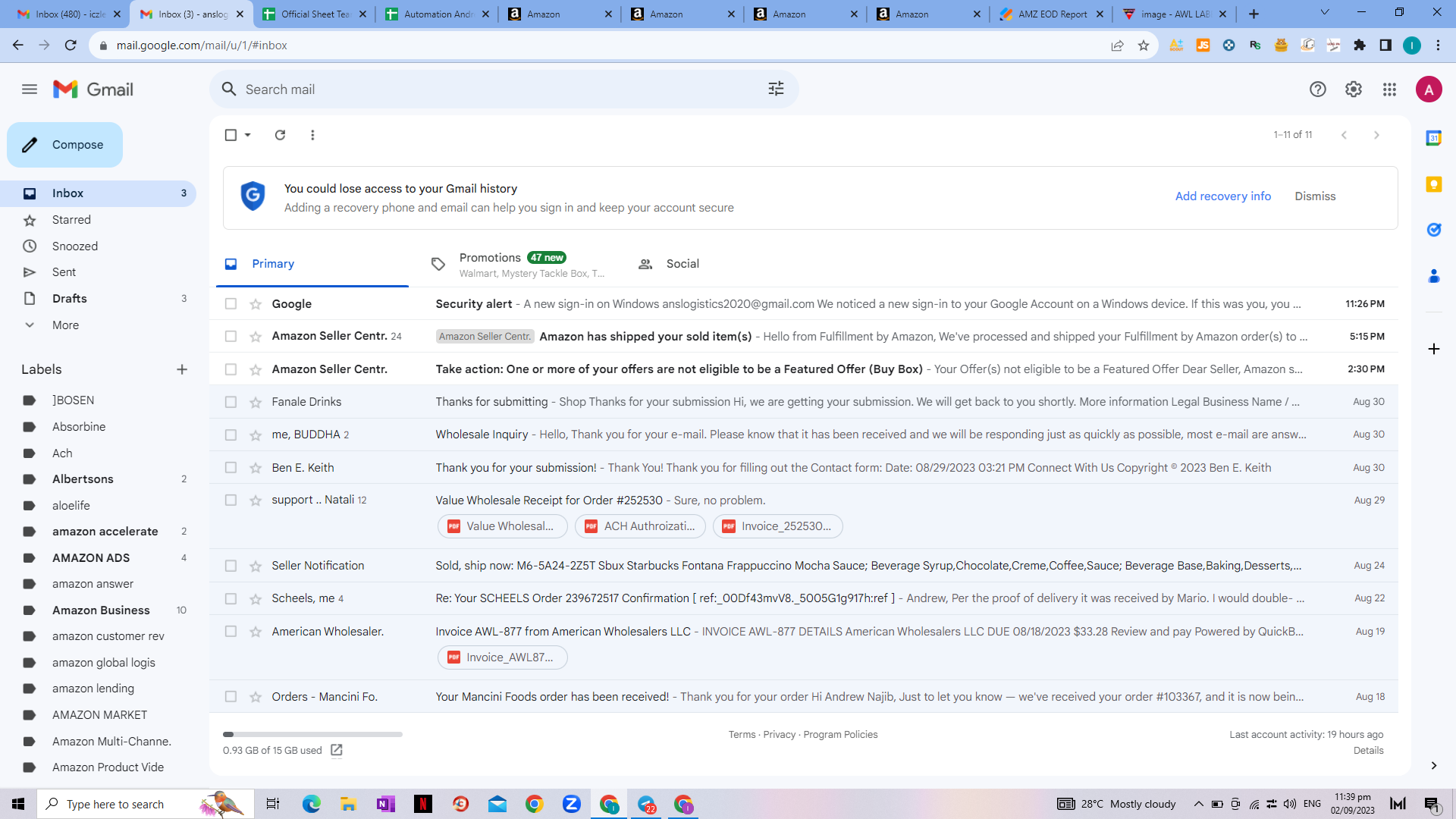
Task: Select the SCHEELS Order email checkbox
Action: (x=231, y=598)
